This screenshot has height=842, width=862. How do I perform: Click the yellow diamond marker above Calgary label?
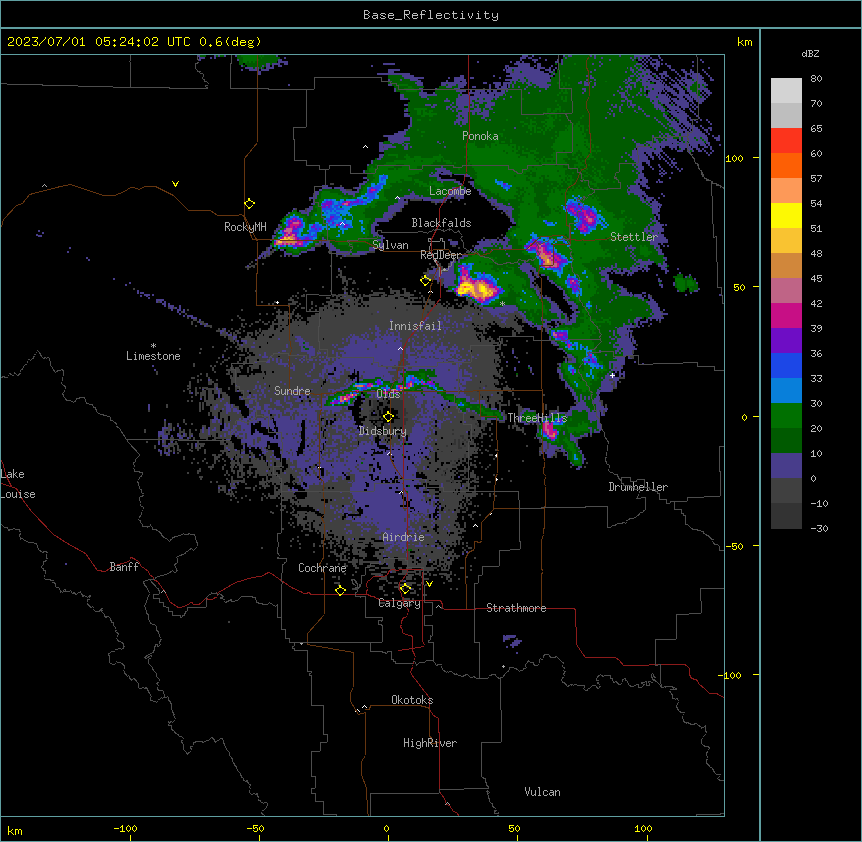(405, 589)
